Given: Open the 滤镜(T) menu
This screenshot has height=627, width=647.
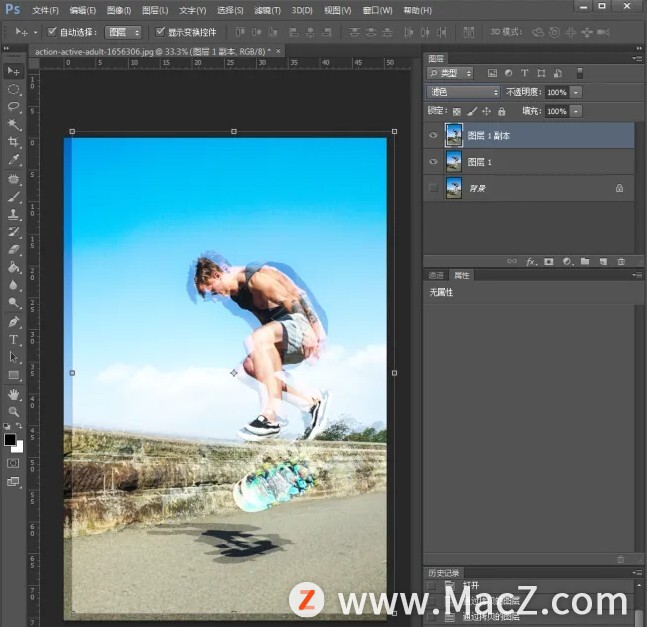Looking at the screenshot, I should [267, 10].
